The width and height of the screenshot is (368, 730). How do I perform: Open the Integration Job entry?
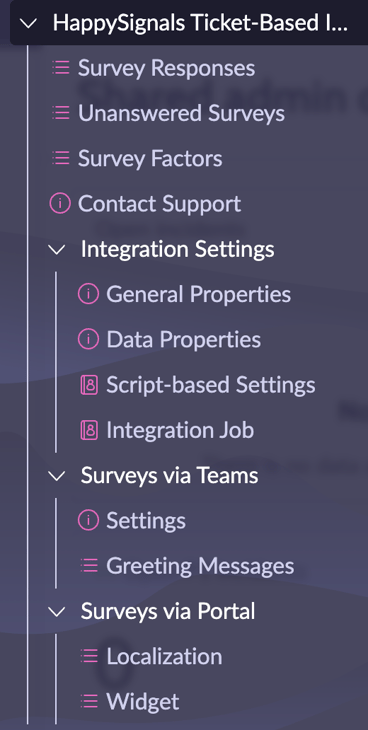pos(180,430)
